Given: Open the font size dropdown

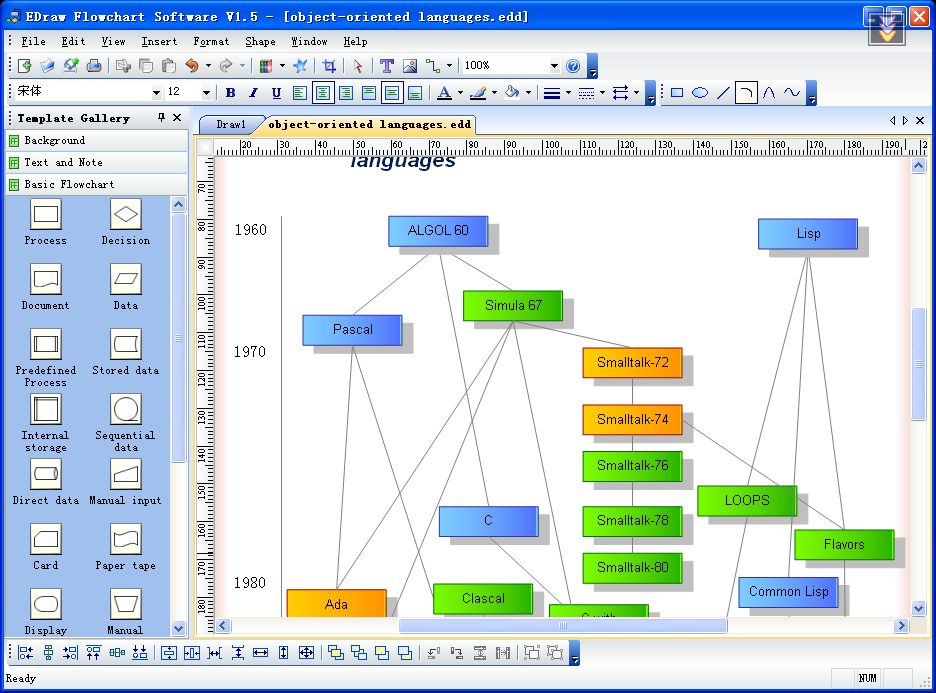Looking at the screenshot, I should click(x=206, y=93).
